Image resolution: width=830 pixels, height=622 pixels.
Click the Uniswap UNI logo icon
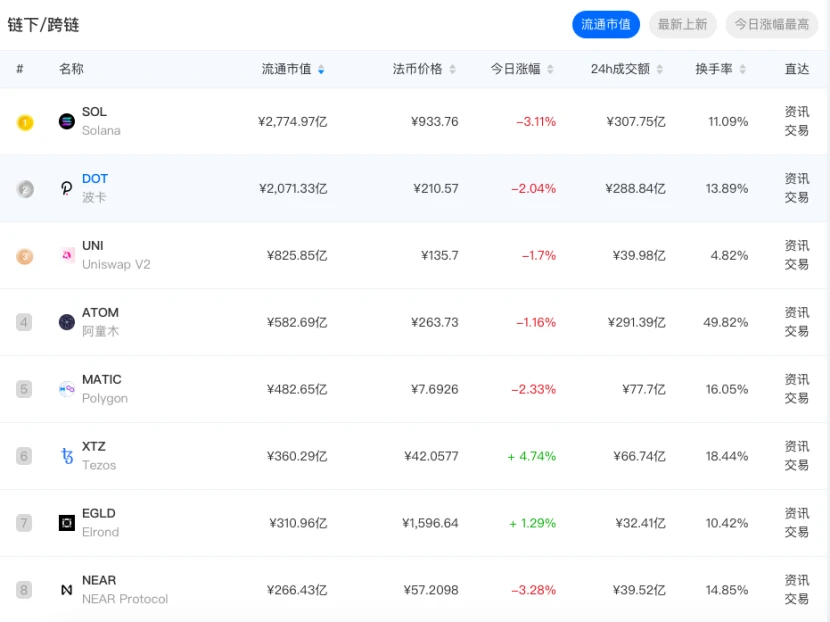(x=67, y=255)
